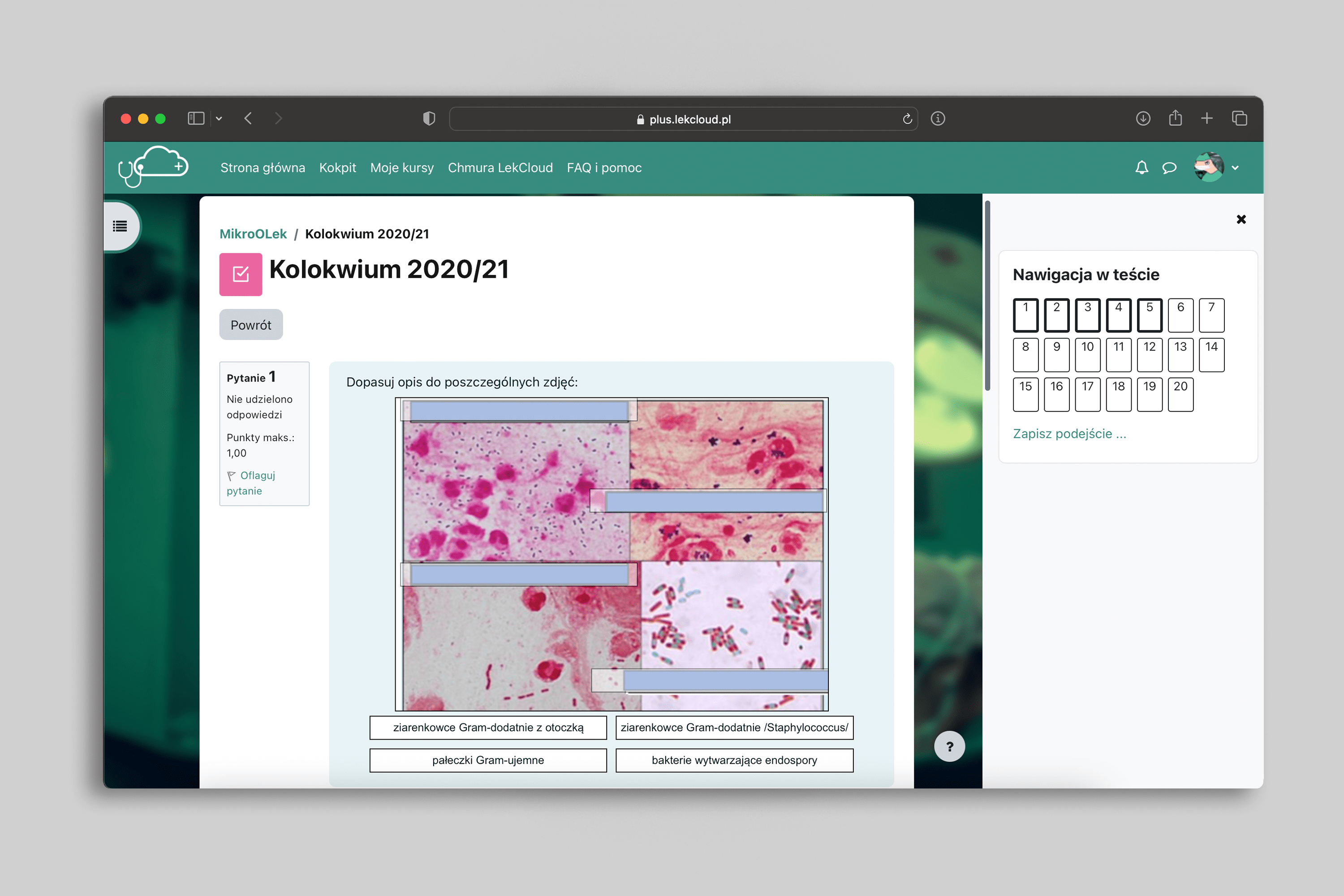Click the page vertical scrollbar

[987, 295]
